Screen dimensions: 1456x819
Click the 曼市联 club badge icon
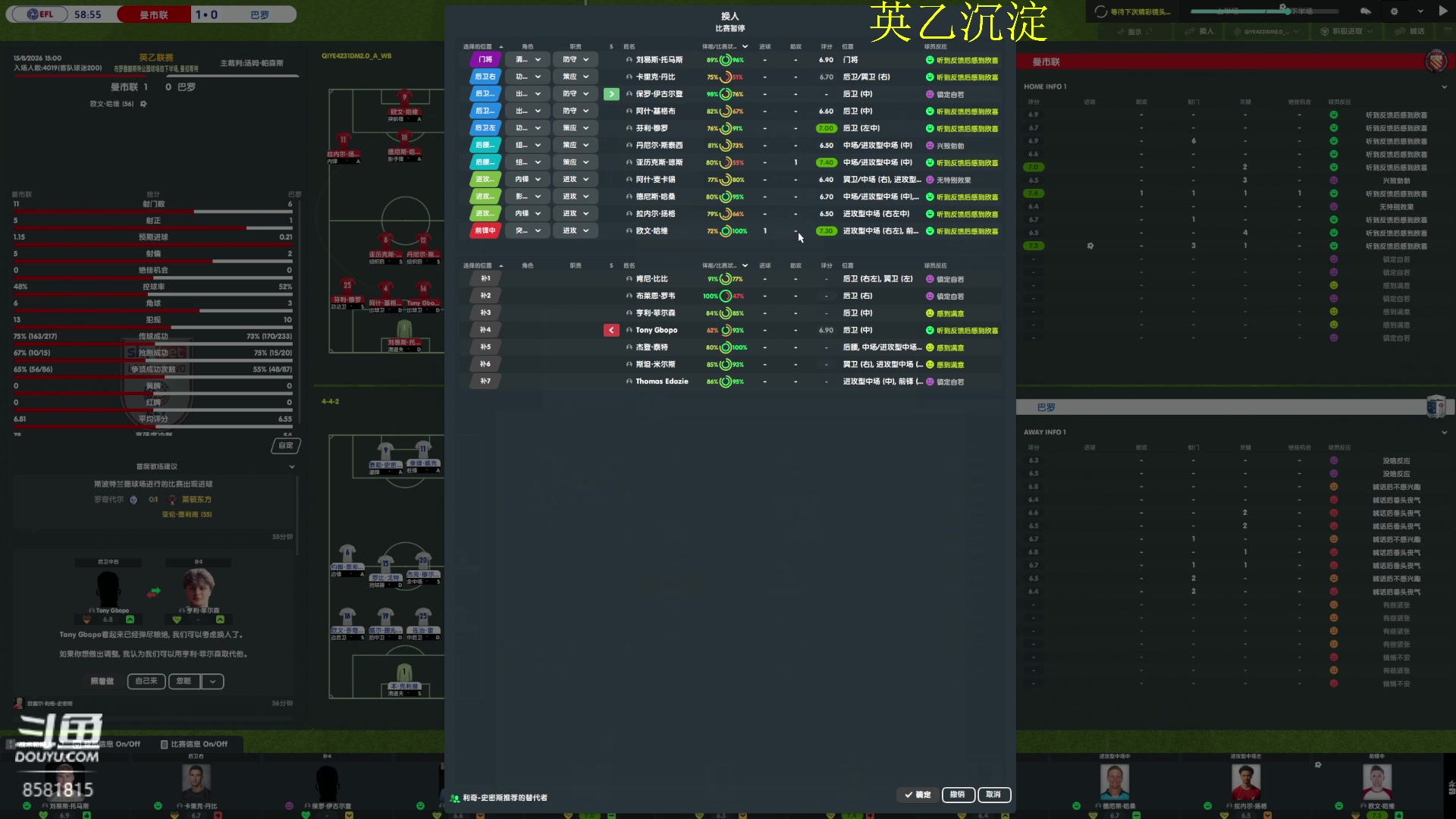(1436, 61)
